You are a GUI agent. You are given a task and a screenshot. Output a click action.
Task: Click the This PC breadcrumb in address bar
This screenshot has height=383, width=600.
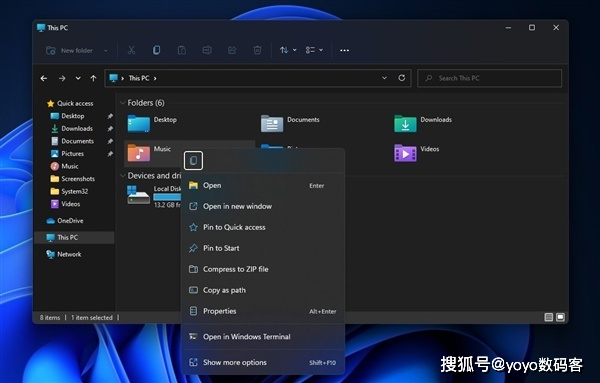click(x=139, y=78)
